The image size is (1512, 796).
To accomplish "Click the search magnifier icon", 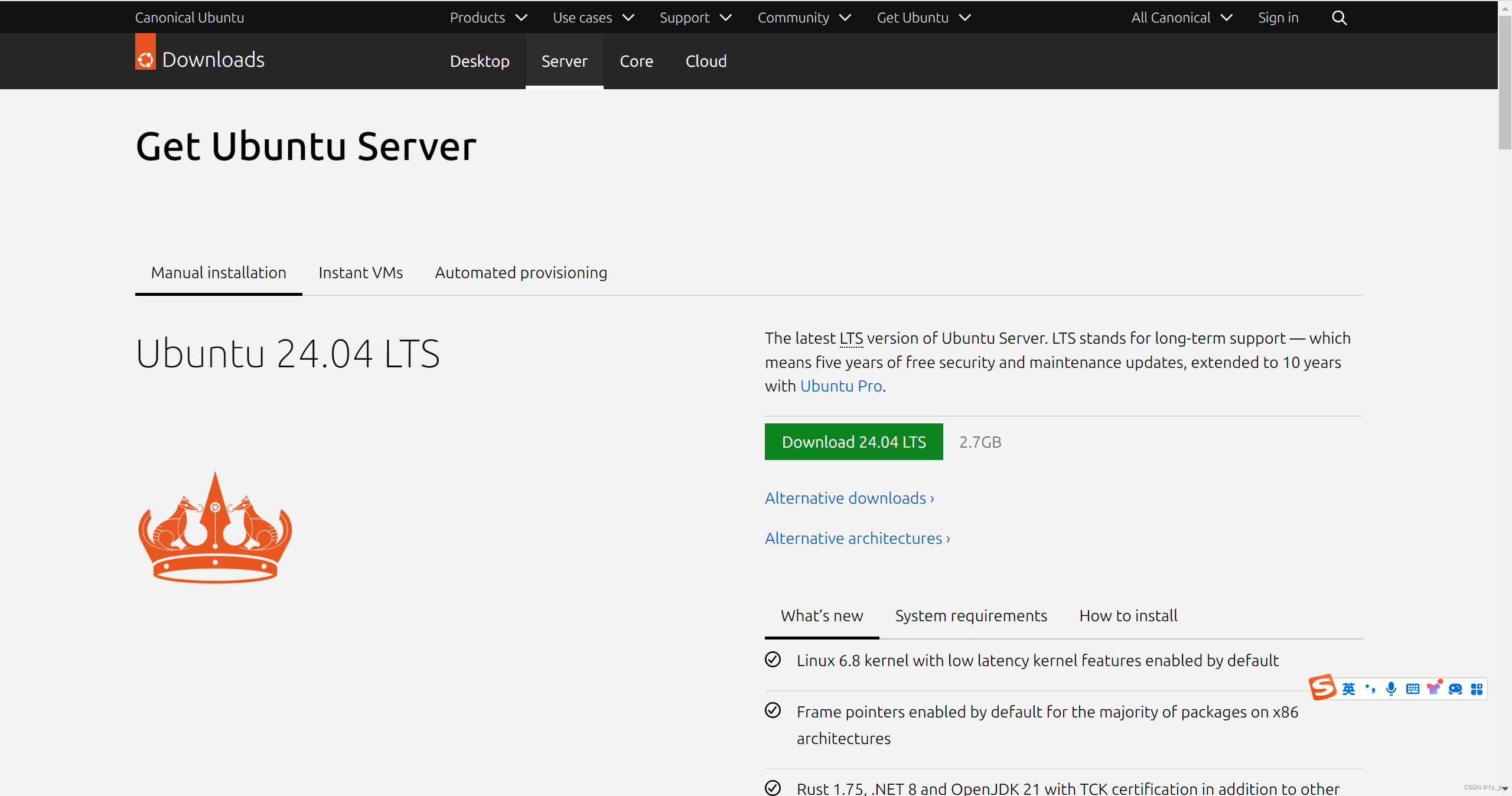I will [1339, 18].
